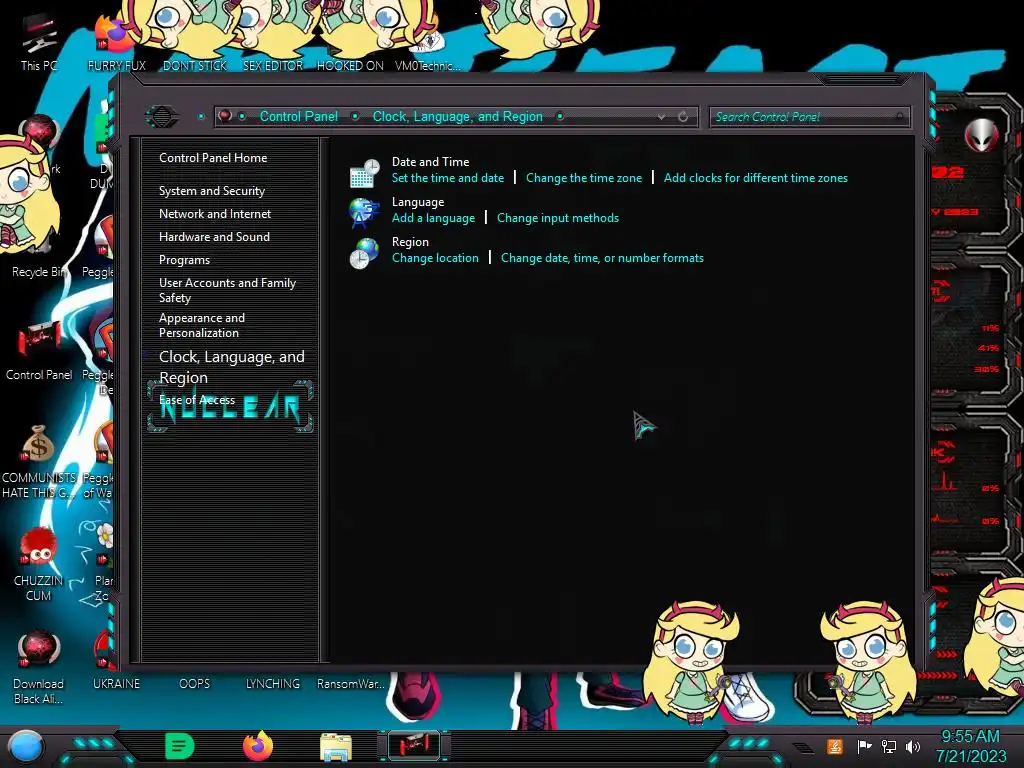Click the Search Control Panel field
The width and height of the screenshot is (1024, 768).
tap(809, 117)
